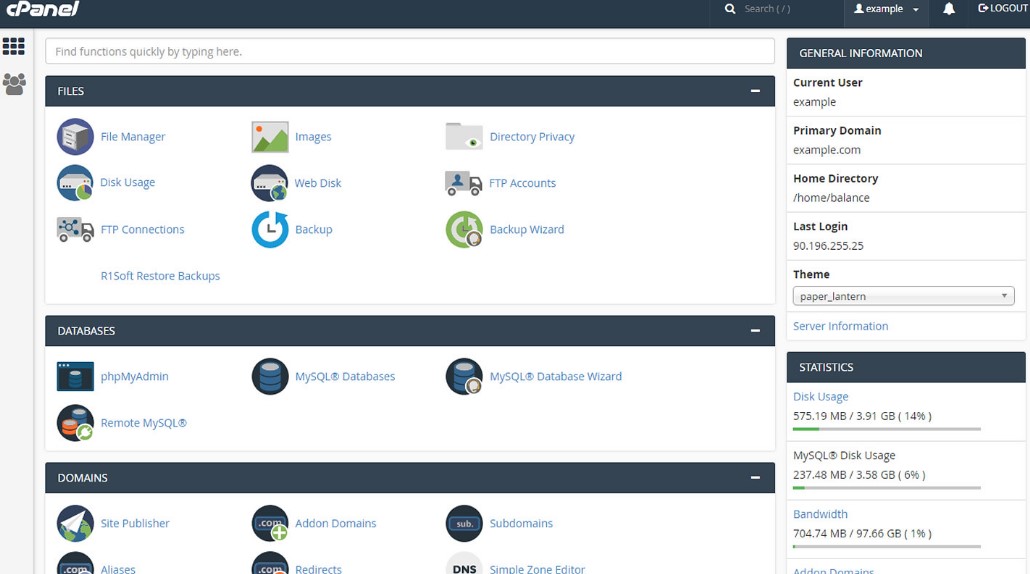Click the Disk Usage progress bar in Statistics
The width and height of the screenshot is (1030, 574).
pos(886,429)
